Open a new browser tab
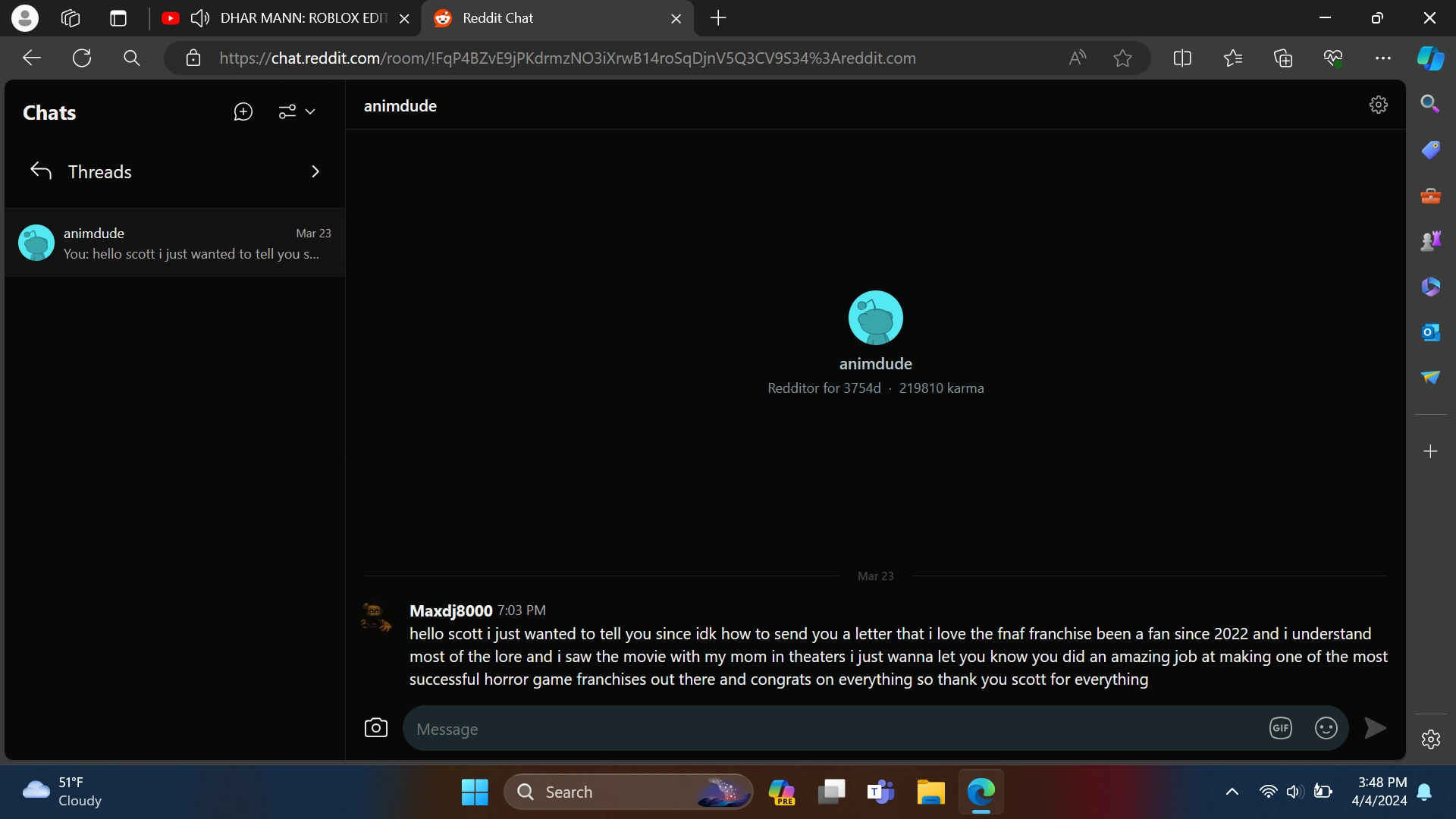The height and width of the screenshot is (819, 1456). 718,18
